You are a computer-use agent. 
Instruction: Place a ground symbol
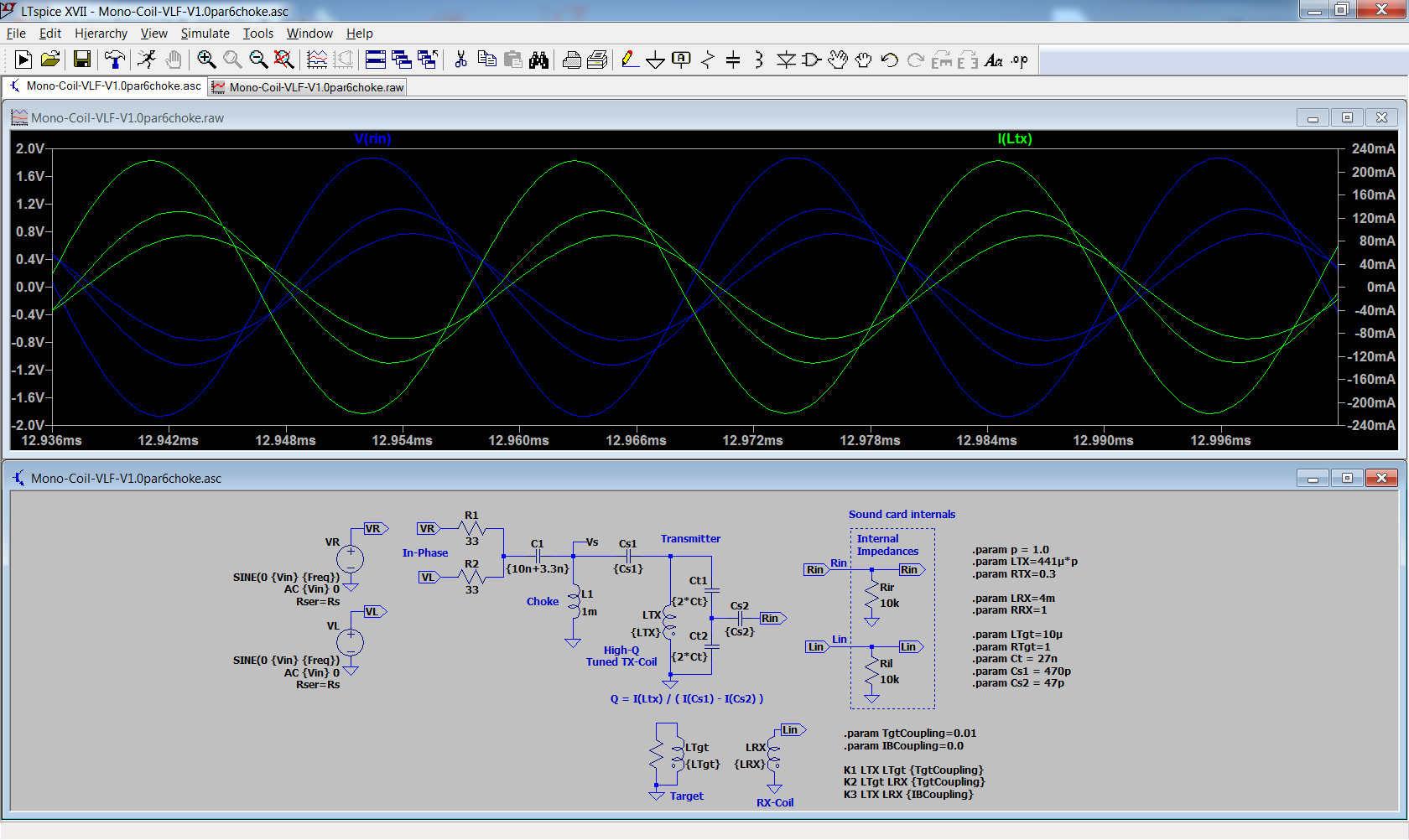[655, 60]
